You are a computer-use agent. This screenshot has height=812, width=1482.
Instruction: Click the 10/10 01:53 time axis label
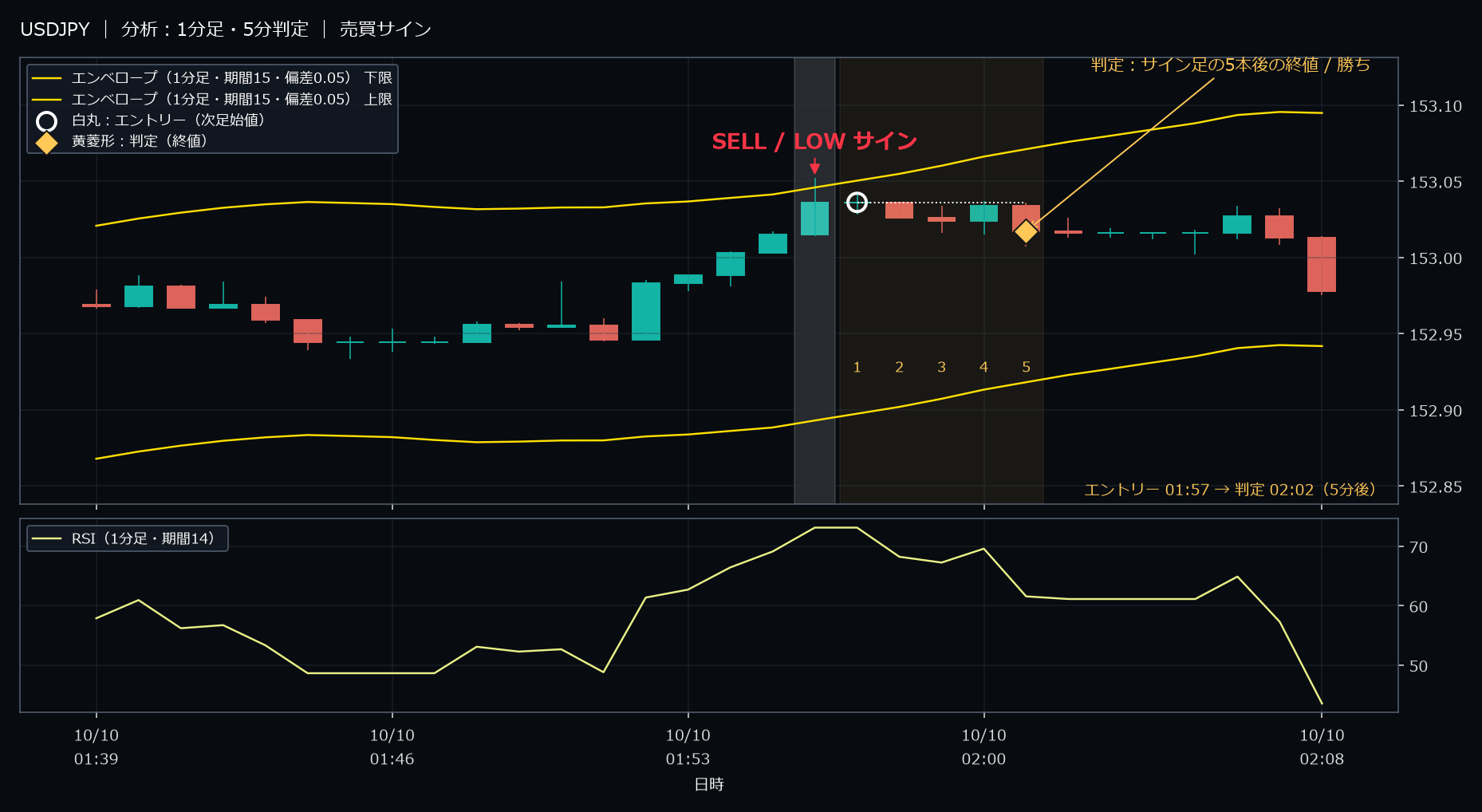coord(688,747)
